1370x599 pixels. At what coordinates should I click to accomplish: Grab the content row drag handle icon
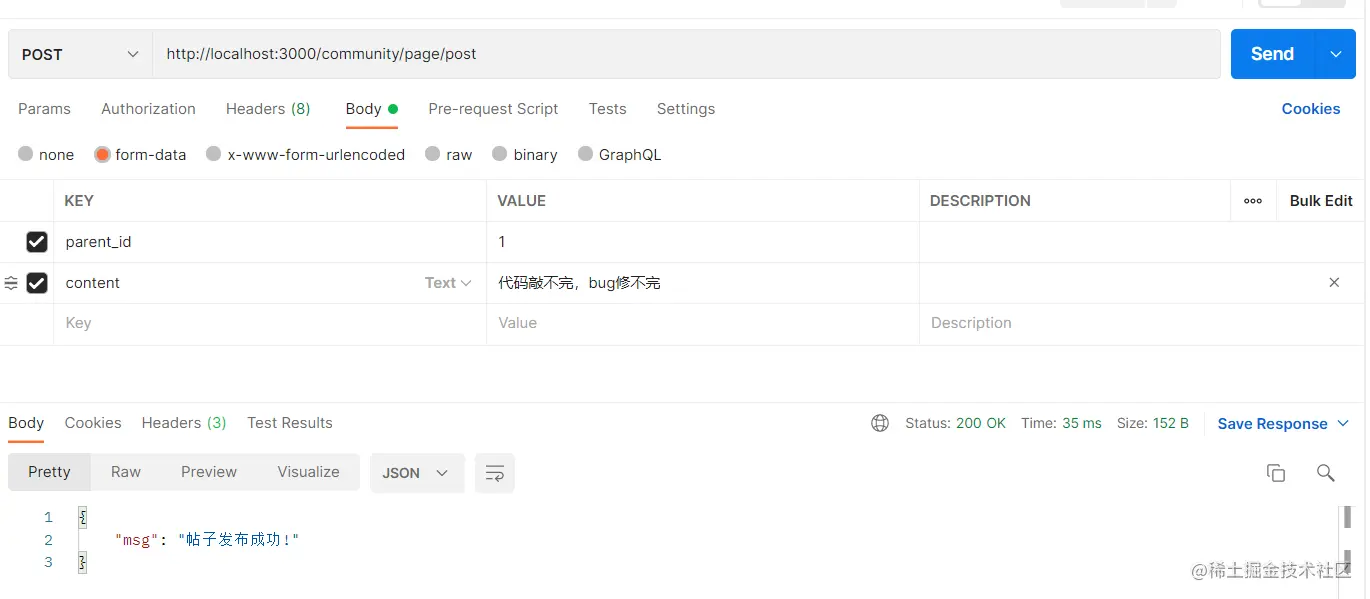click(11, 283)
